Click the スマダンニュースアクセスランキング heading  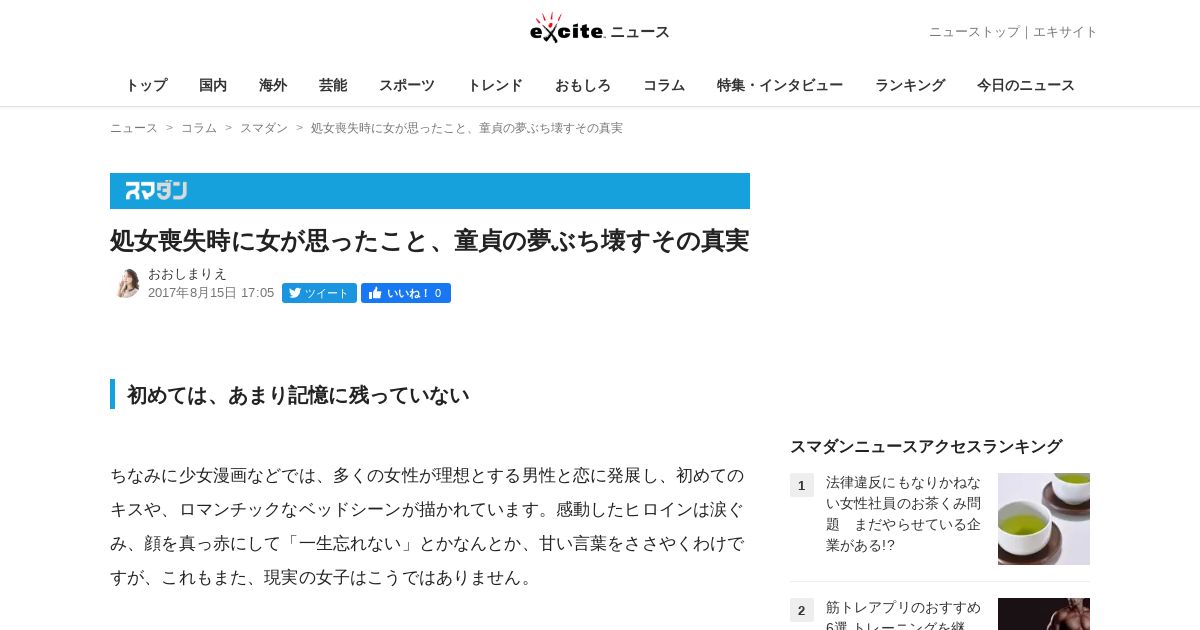pos(926,446)
